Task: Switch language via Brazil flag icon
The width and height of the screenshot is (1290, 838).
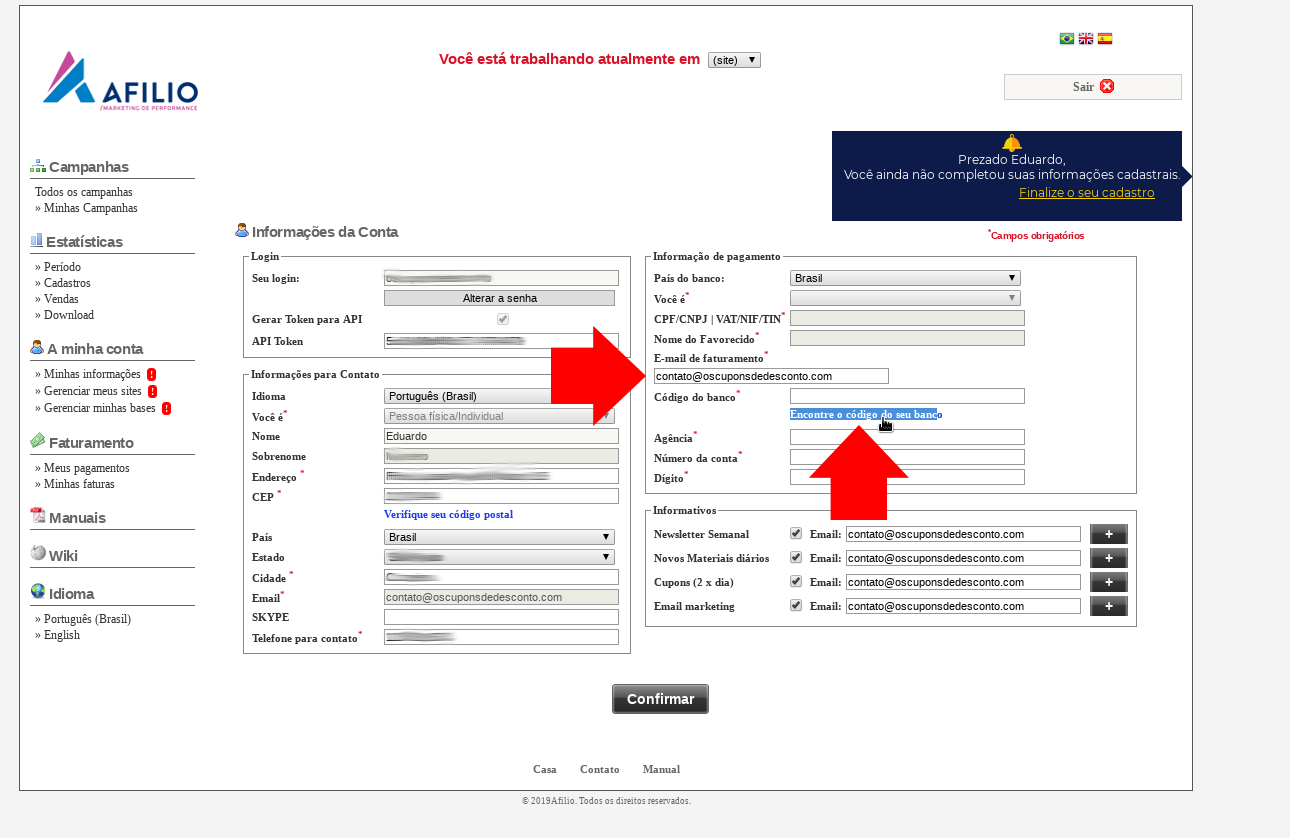Action: [x=1067, y=39]
